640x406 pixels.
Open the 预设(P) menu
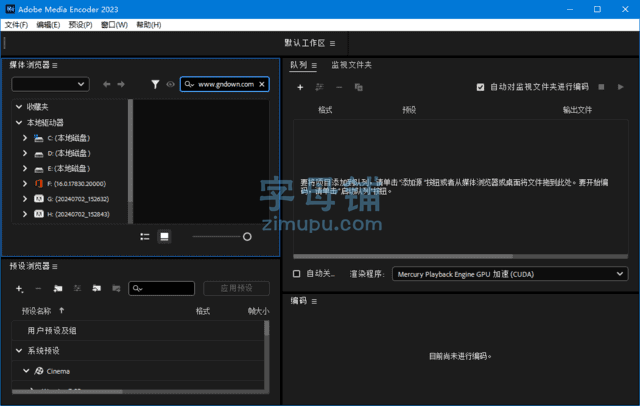pyautogui.click(x=80, y=25)
